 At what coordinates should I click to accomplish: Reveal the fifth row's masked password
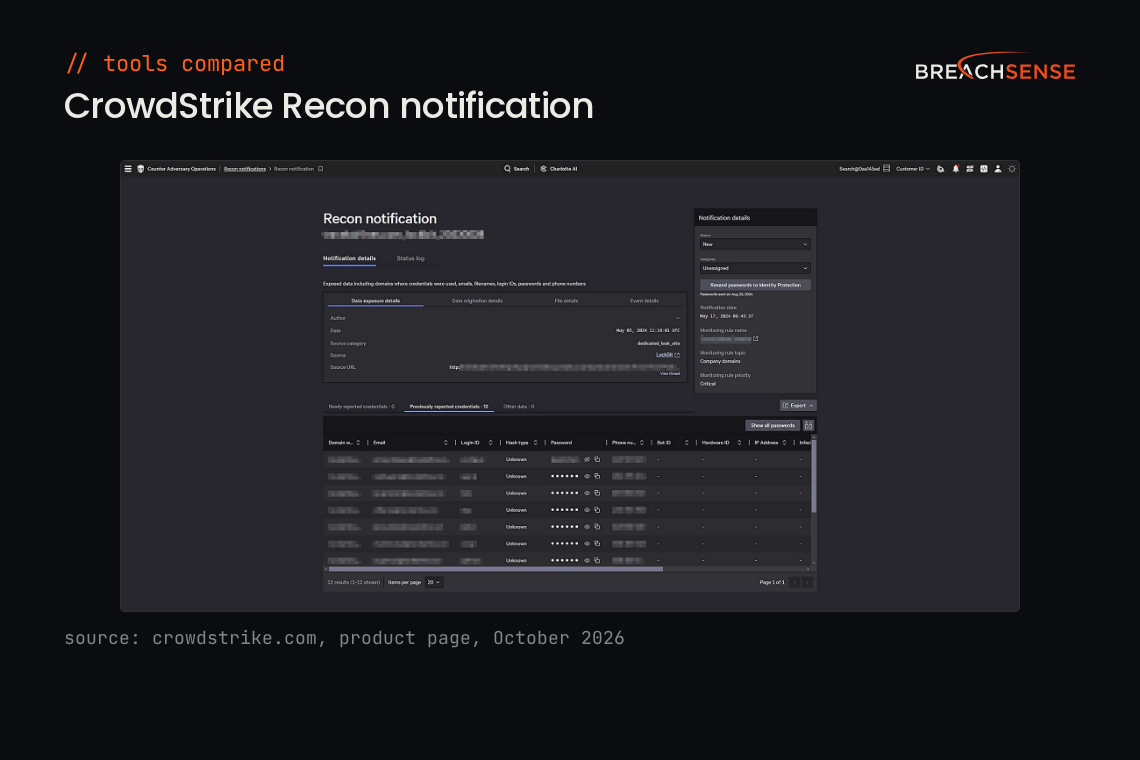click(587, 527)
